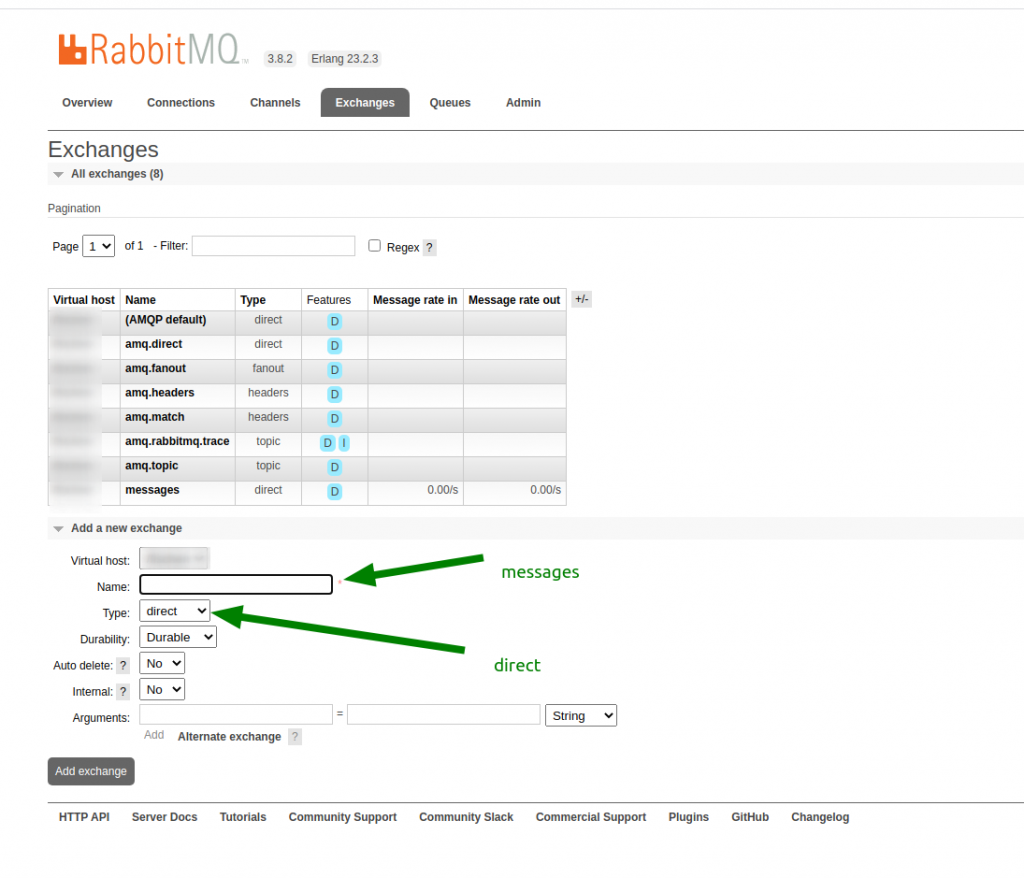The width and height of the screenshot is (1024, 878).
Task: Open the Changelog footer link
Action: [x=820, y=817]
